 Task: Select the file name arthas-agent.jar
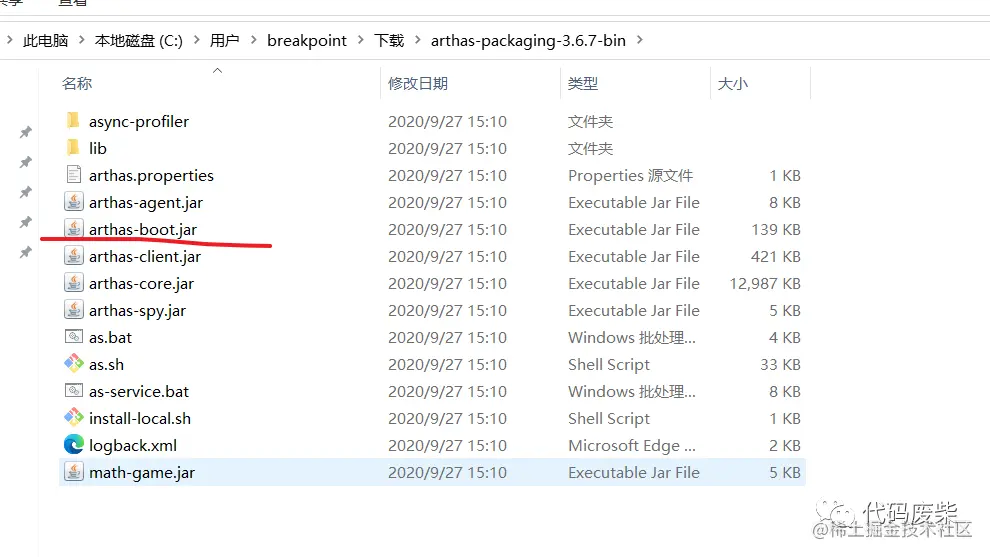(x=146, y=203)
